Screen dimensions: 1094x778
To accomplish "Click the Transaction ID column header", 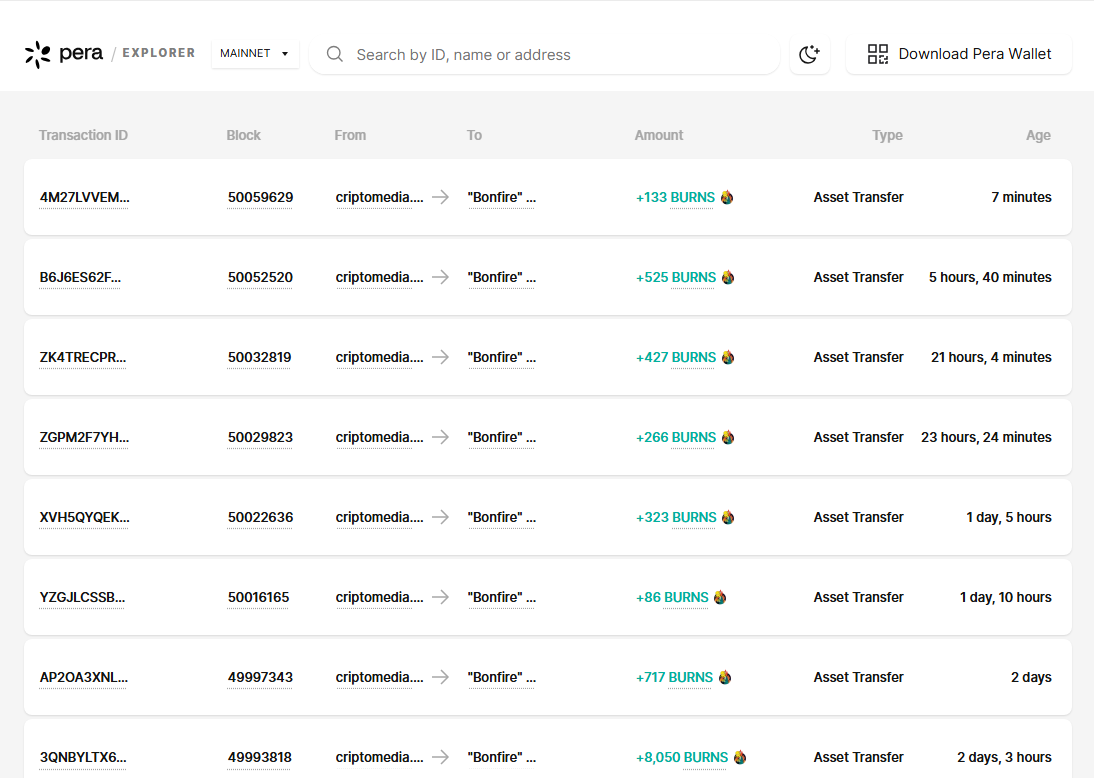I will click(x=83, y=135).
